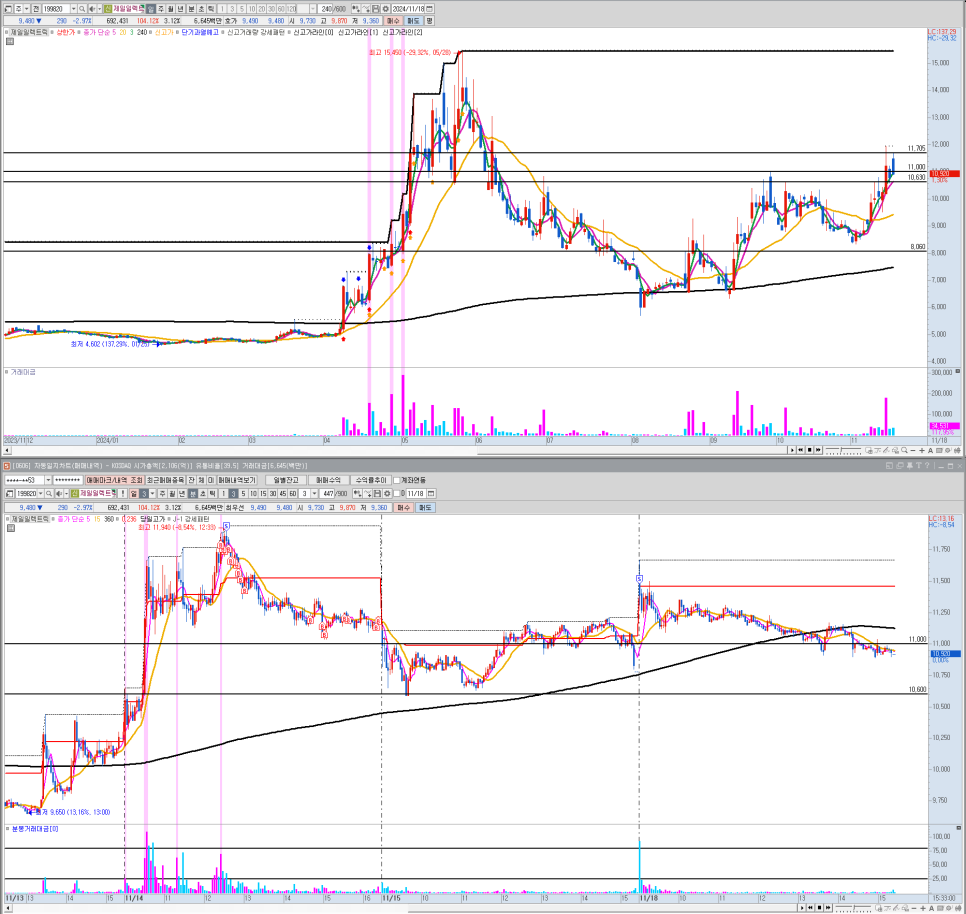The width and height of the screenshot is (966, 914).
Task: Click the 매매내역보기 button
Action: coord(237,480)
